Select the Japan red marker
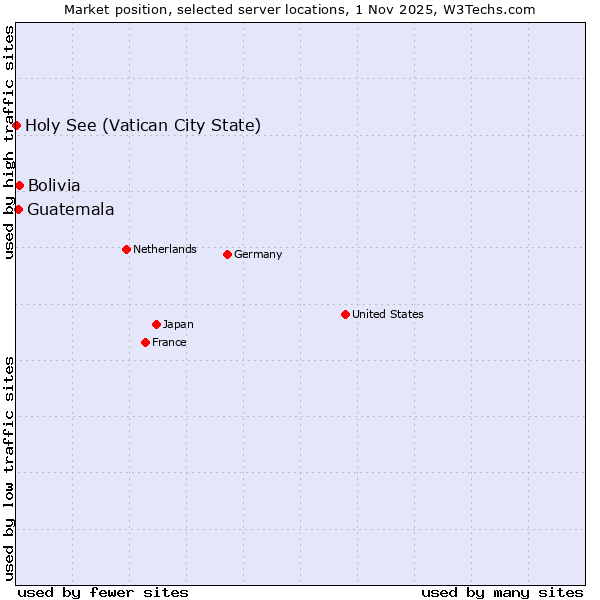Image resolution: width=600 pixels, height=600 pixels. click(156, 324)
